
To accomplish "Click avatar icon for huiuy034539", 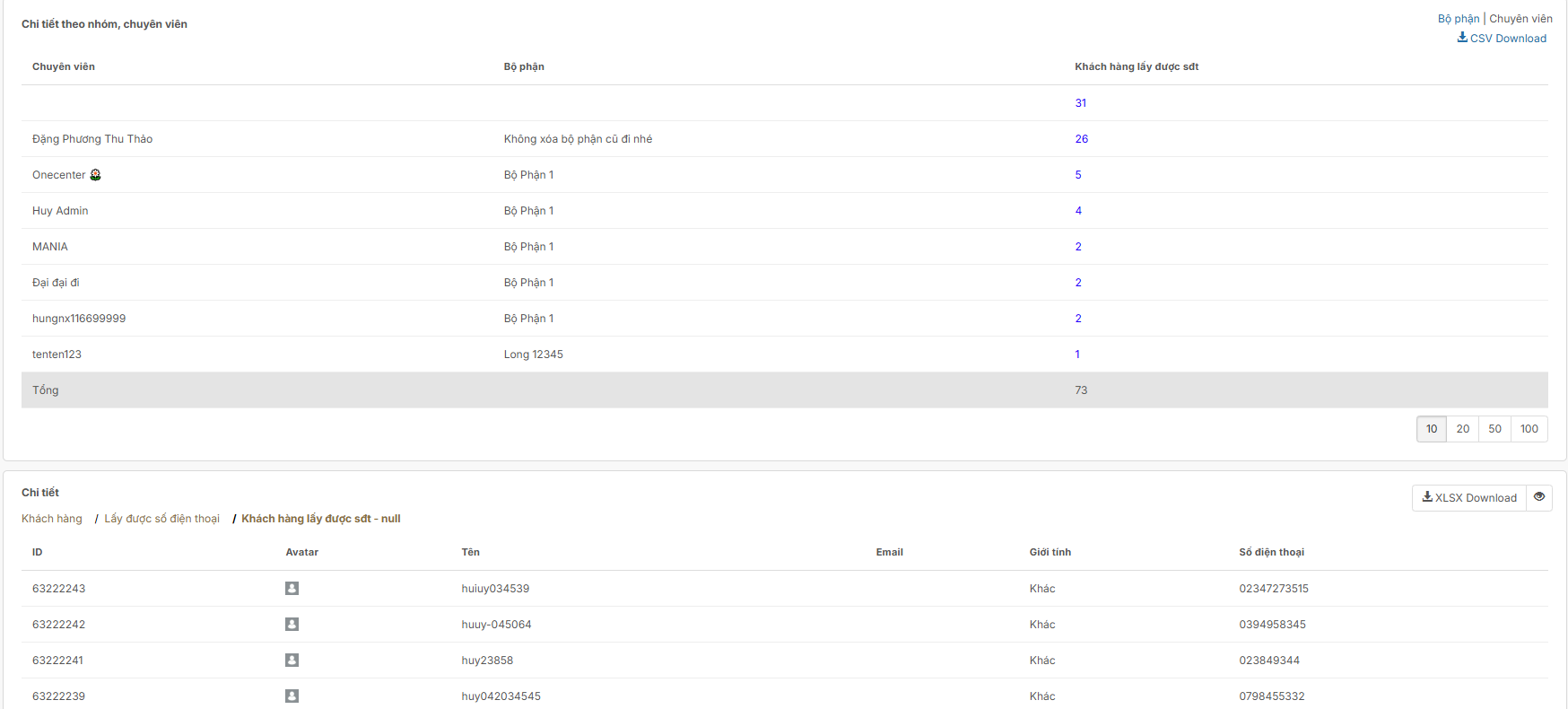I will pos(292,589).
